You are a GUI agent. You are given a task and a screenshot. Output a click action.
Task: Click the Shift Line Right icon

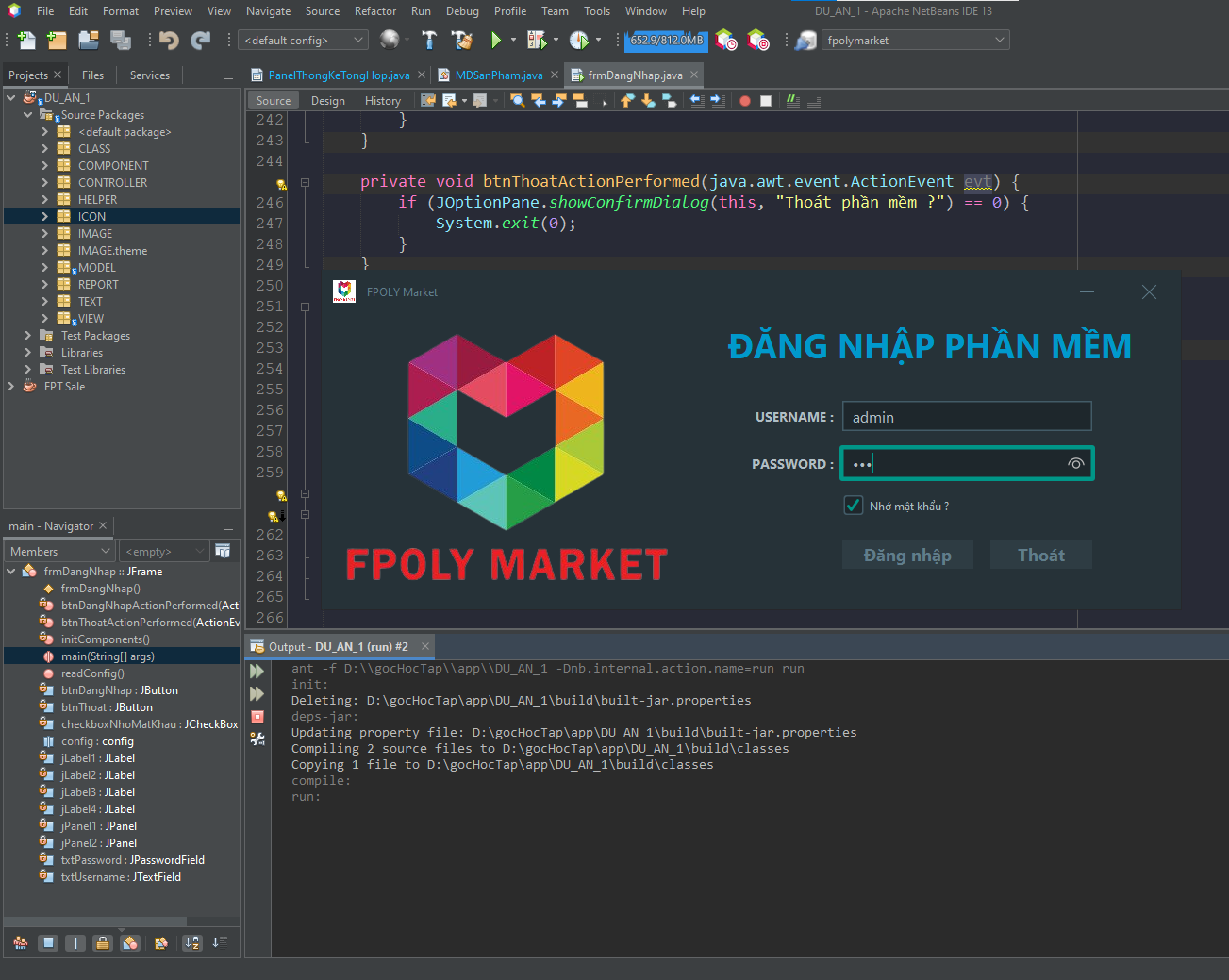pyautogui.click(x=718, y=100)
